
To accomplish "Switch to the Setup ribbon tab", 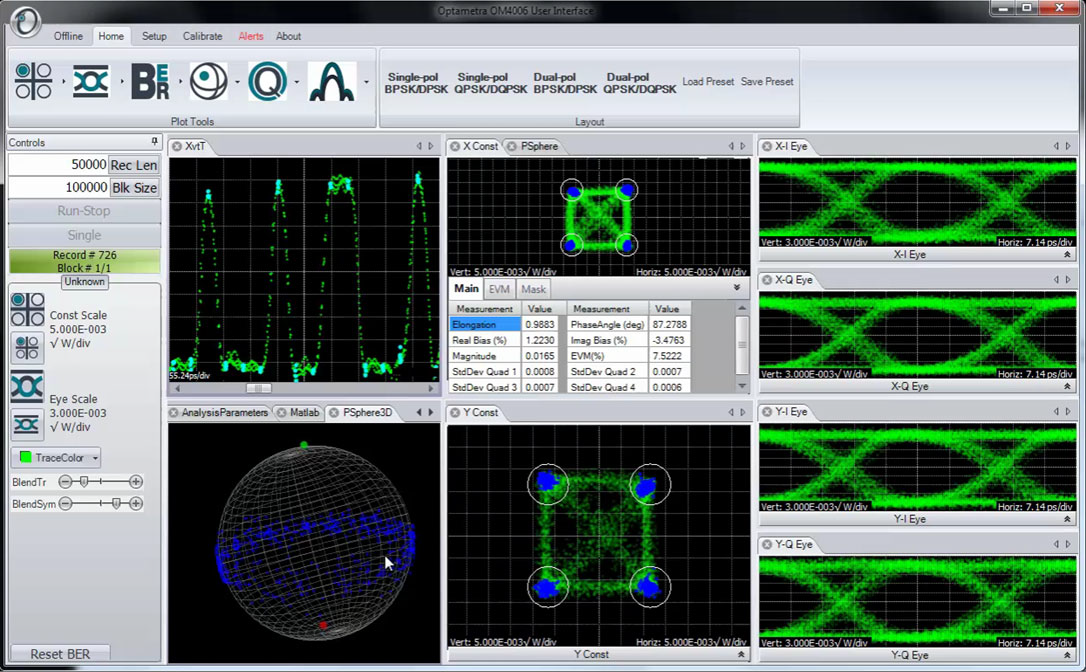I will coord(154,36).
